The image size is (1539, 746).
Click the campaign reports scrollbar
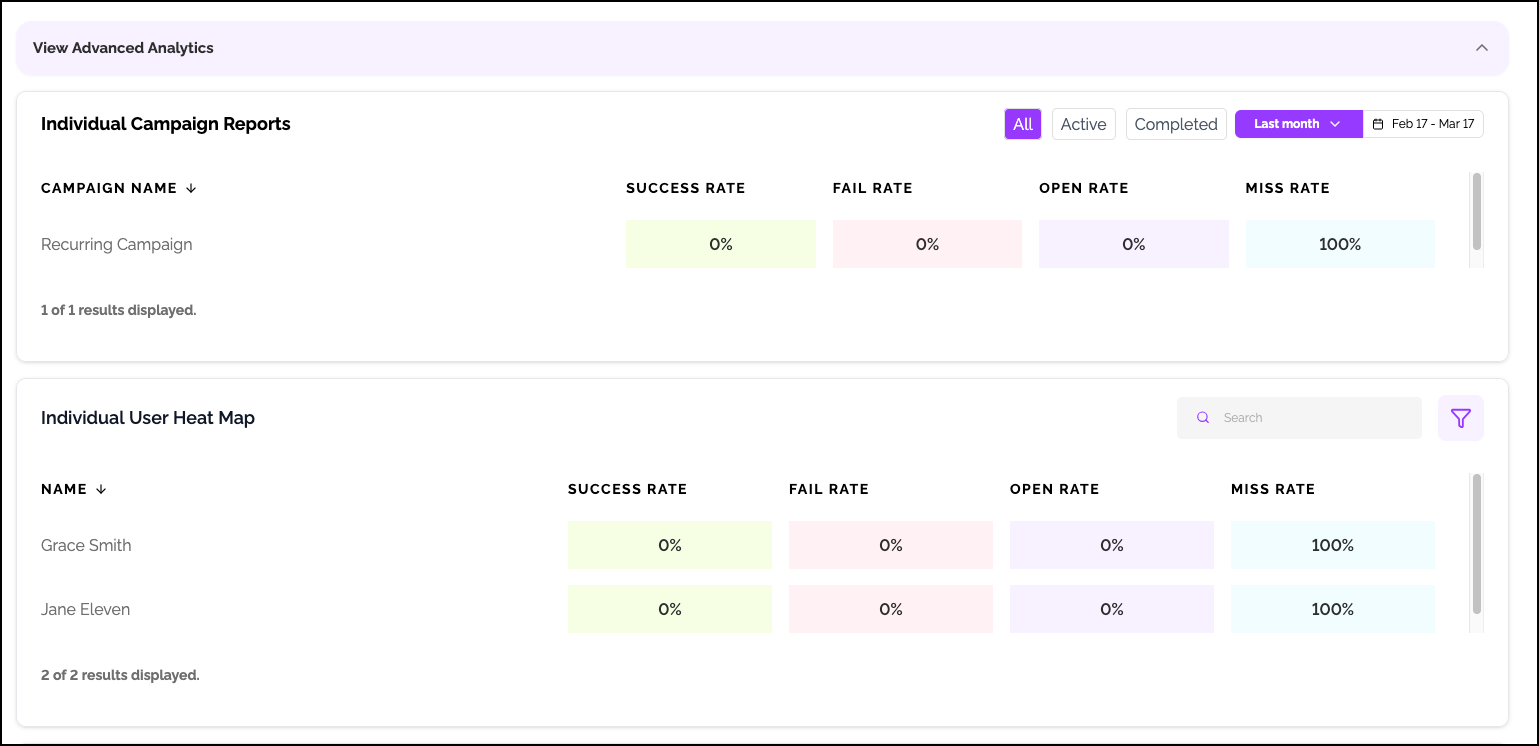coord(1476,212)
